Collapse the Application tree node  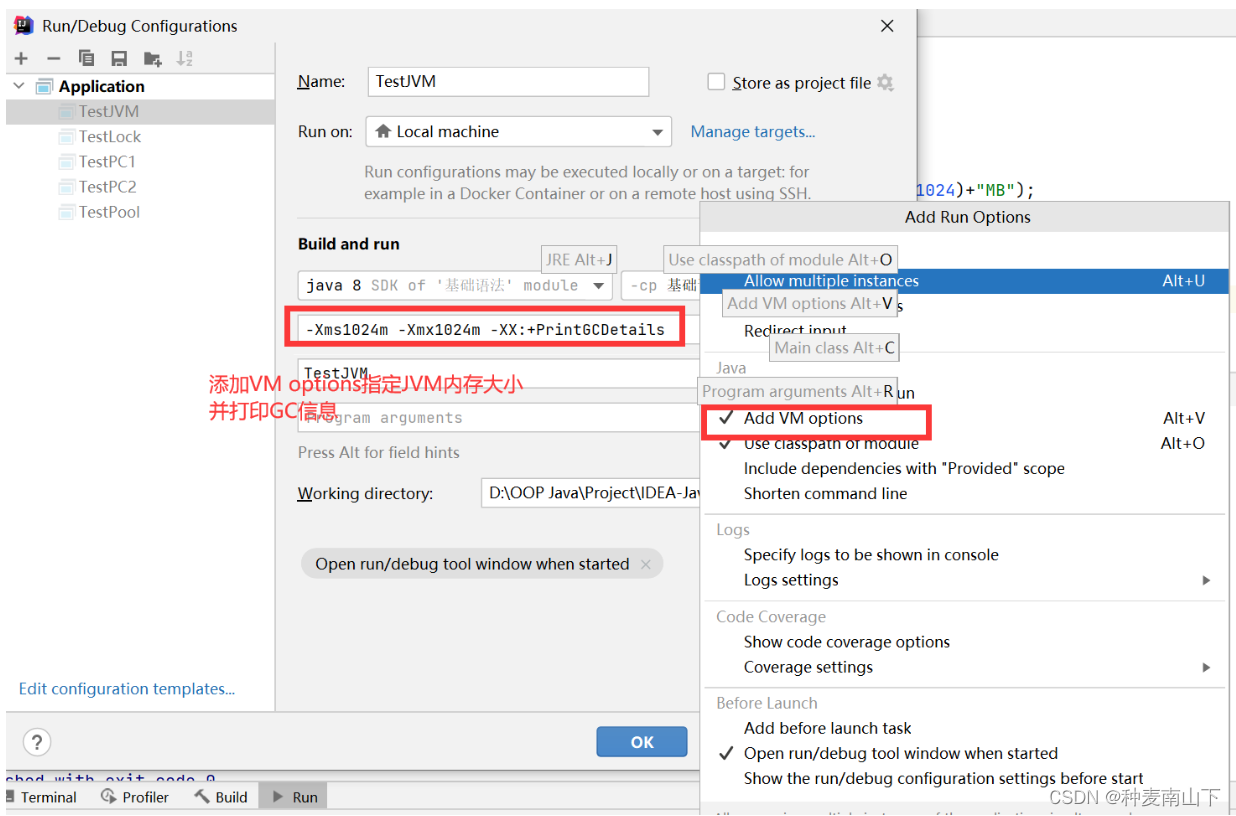click(18, 86)
